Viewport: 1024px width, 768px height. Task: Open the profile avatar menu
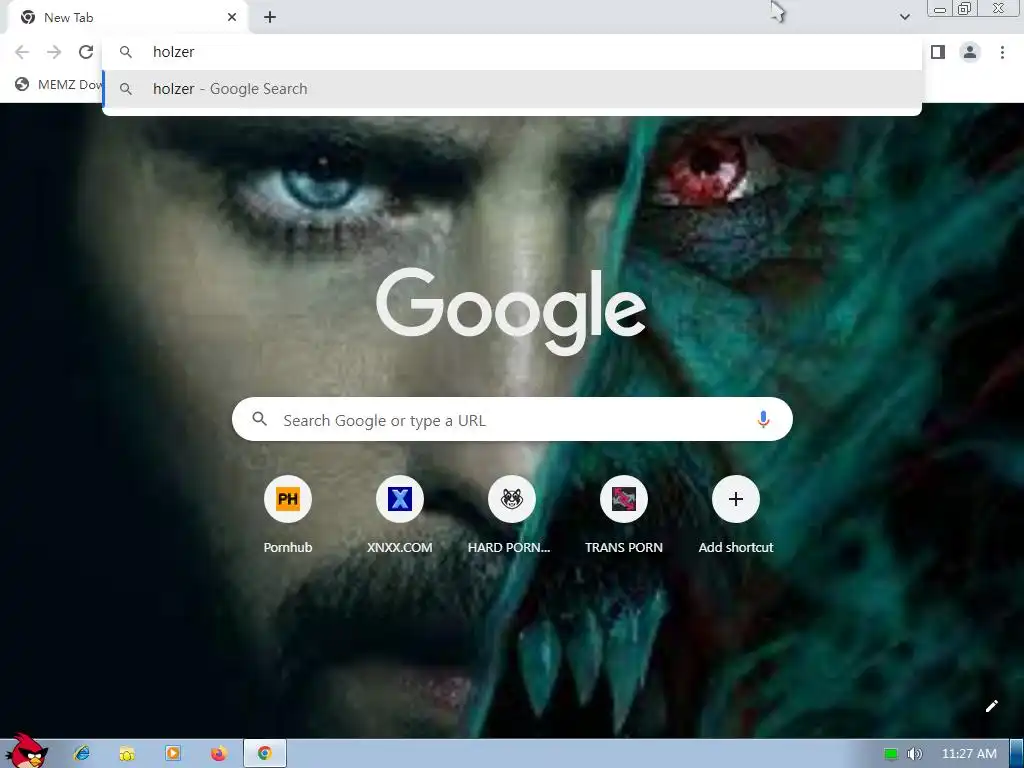[x=970, y=52]
